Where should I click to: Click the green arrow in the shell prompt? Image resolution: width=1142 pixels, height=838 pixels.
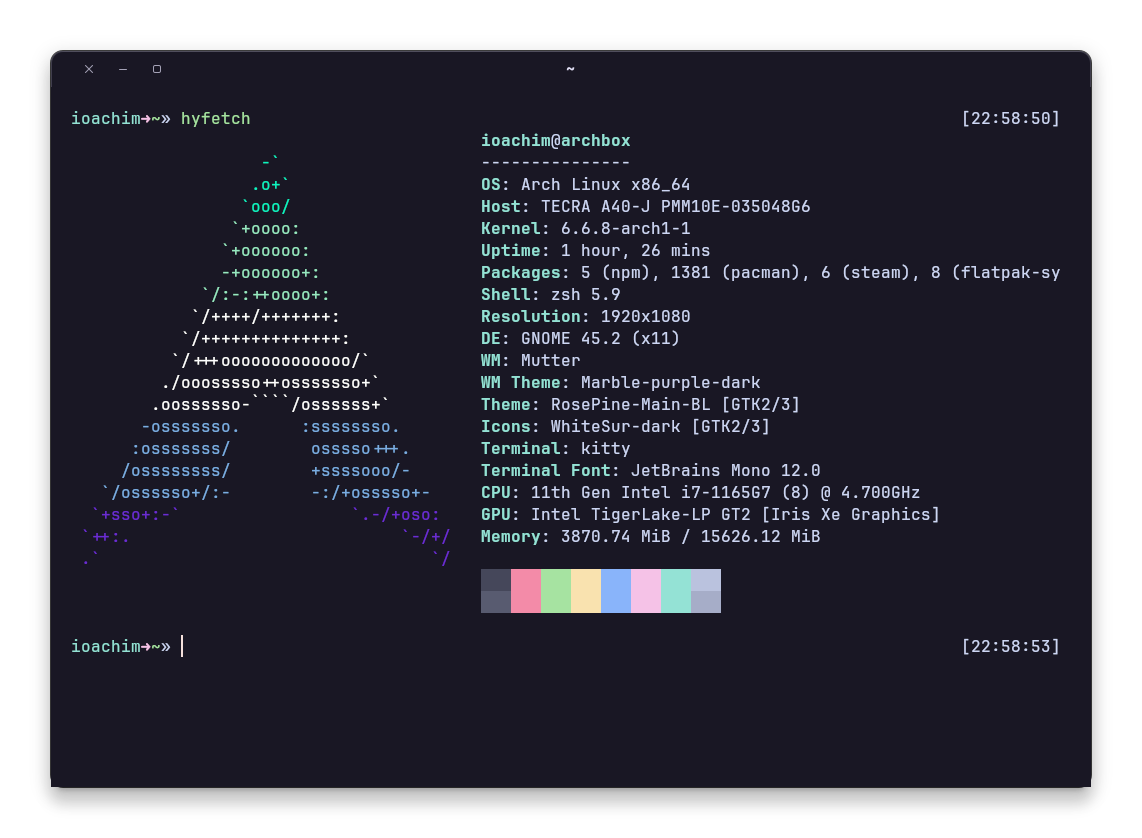147,118
